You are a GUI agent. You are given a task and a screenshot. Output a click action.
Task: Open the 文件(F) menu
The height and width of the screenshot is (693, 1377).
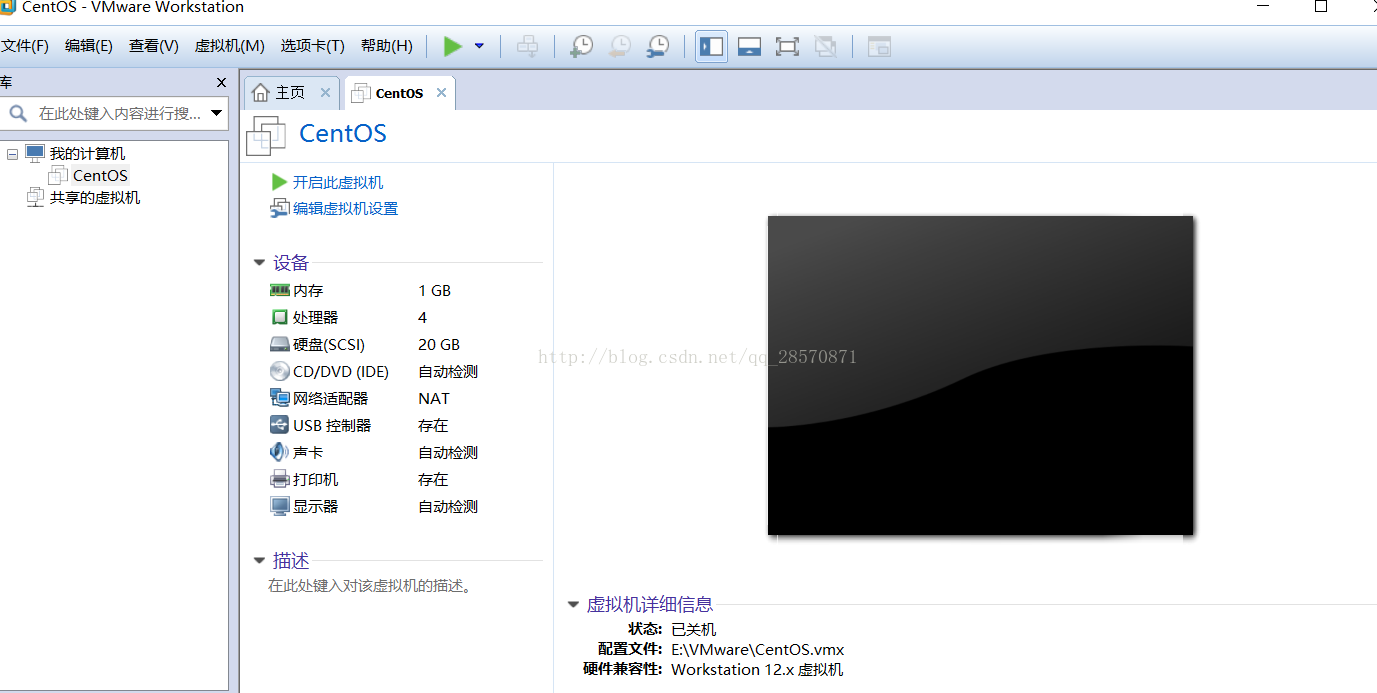click(x=25, y=46)
